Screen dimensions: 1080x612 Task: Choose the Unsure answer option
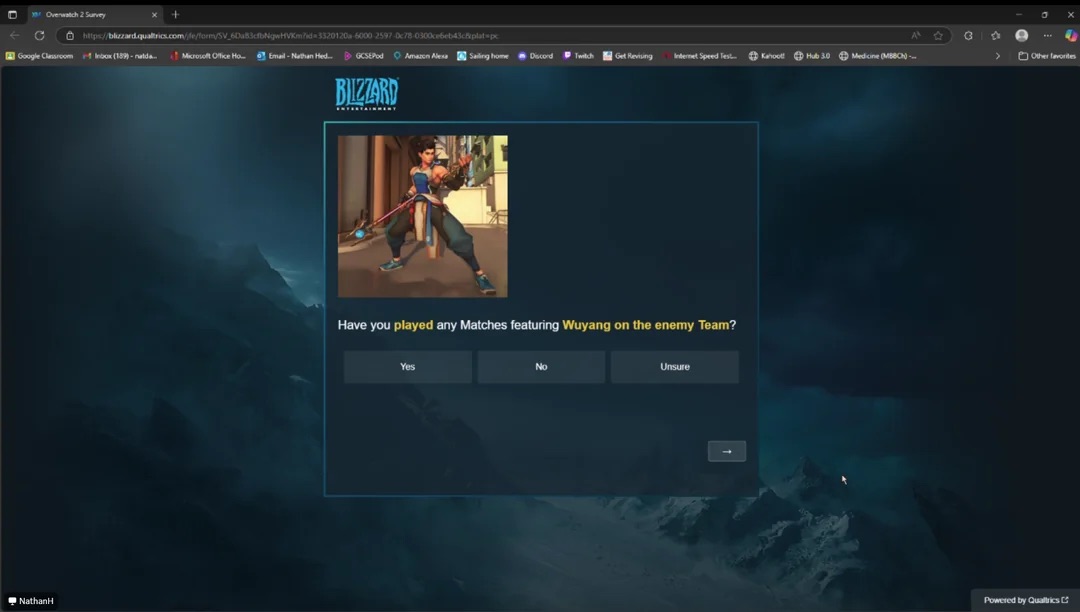click(x=674, y=367)
